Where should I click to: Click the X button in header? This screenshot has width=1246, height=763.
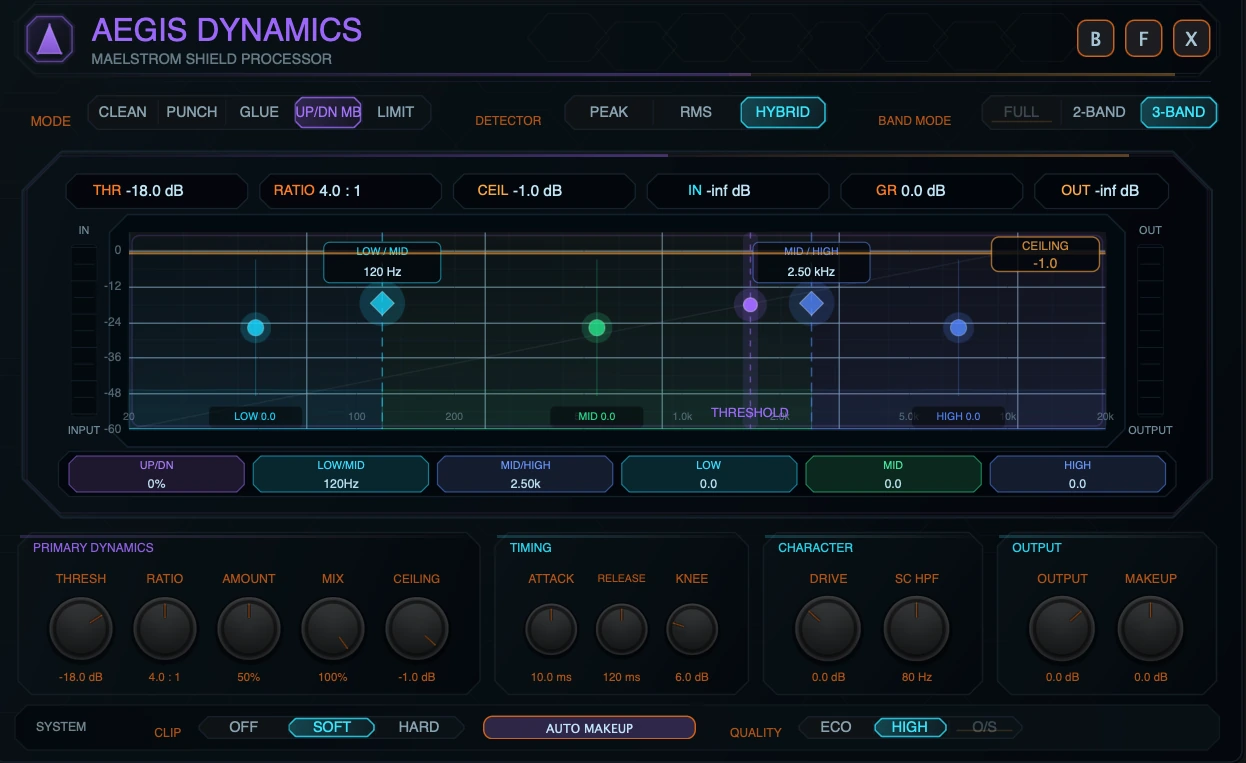click(x=1191, y=39)
